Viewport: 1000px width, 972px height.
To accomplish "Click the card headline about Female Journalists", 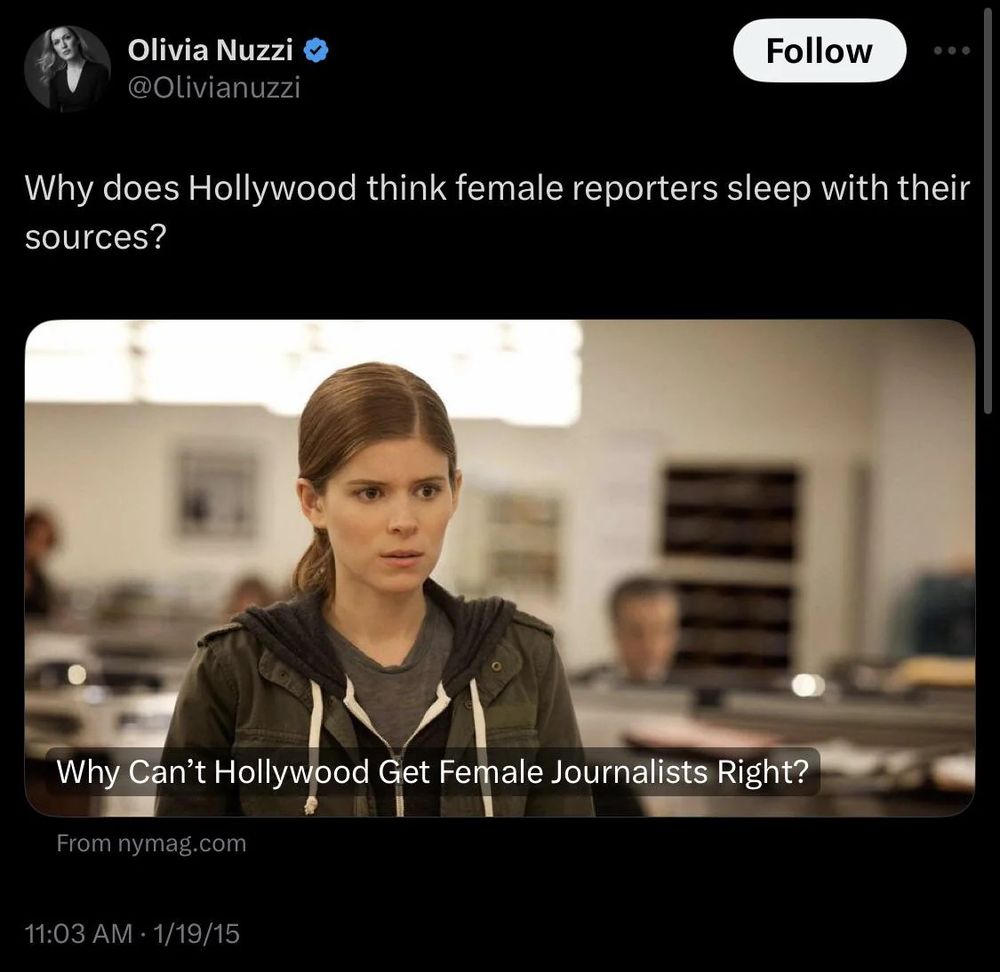I will 432,772.
